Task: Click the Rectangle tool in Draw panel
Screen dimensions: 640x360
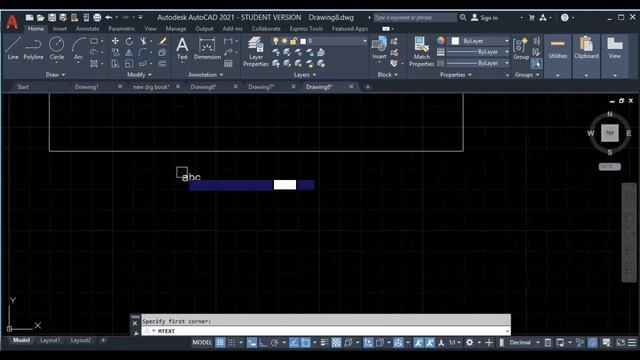Action: tap(94, 41)
